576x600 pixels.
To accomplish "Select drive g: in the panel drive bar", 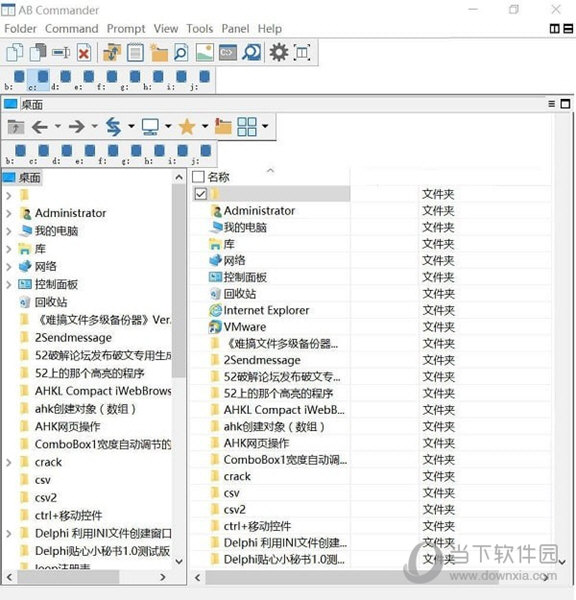I will click(x=132, y=154).
